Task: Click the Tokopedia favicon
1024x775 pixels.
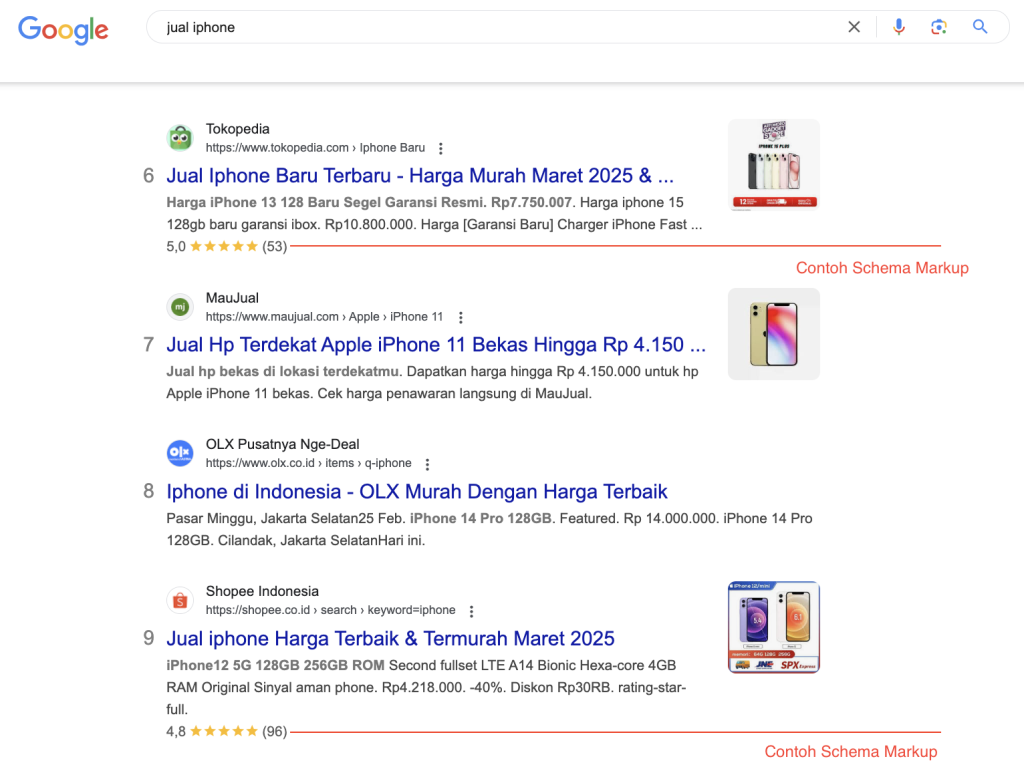Action: (180, 138)
